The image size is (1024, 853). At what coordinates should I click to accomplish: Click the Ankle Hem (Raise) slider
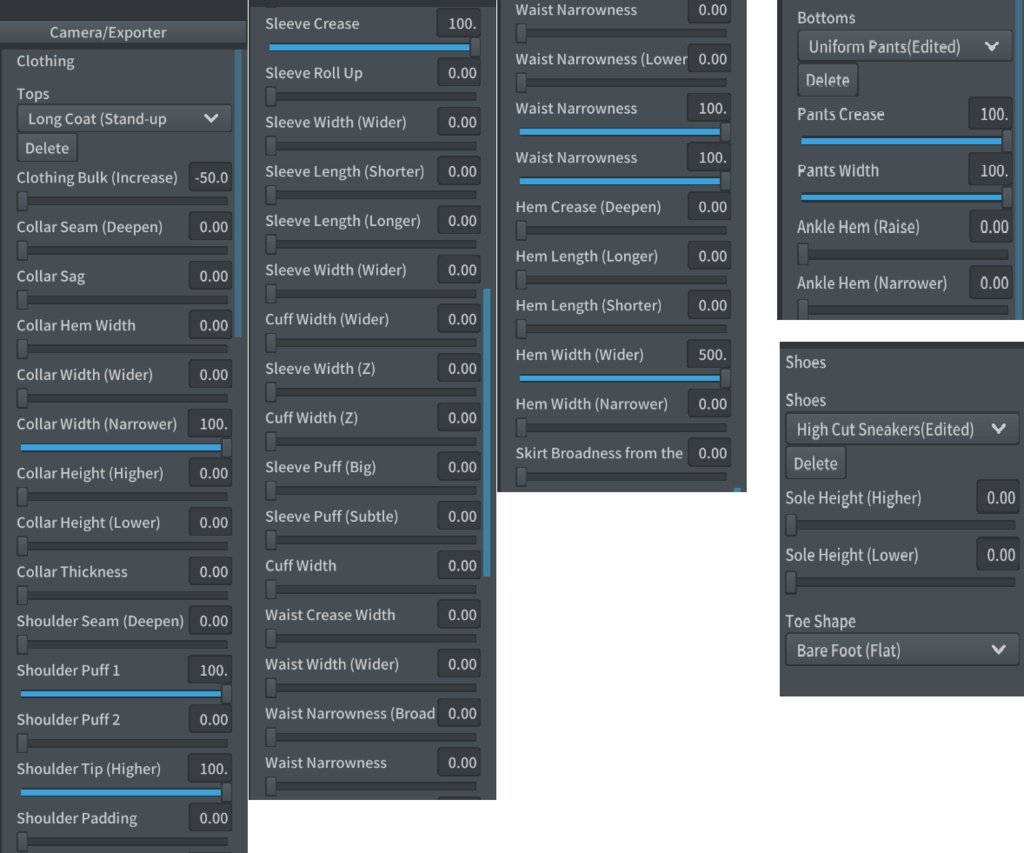click(x=904, y=253)
